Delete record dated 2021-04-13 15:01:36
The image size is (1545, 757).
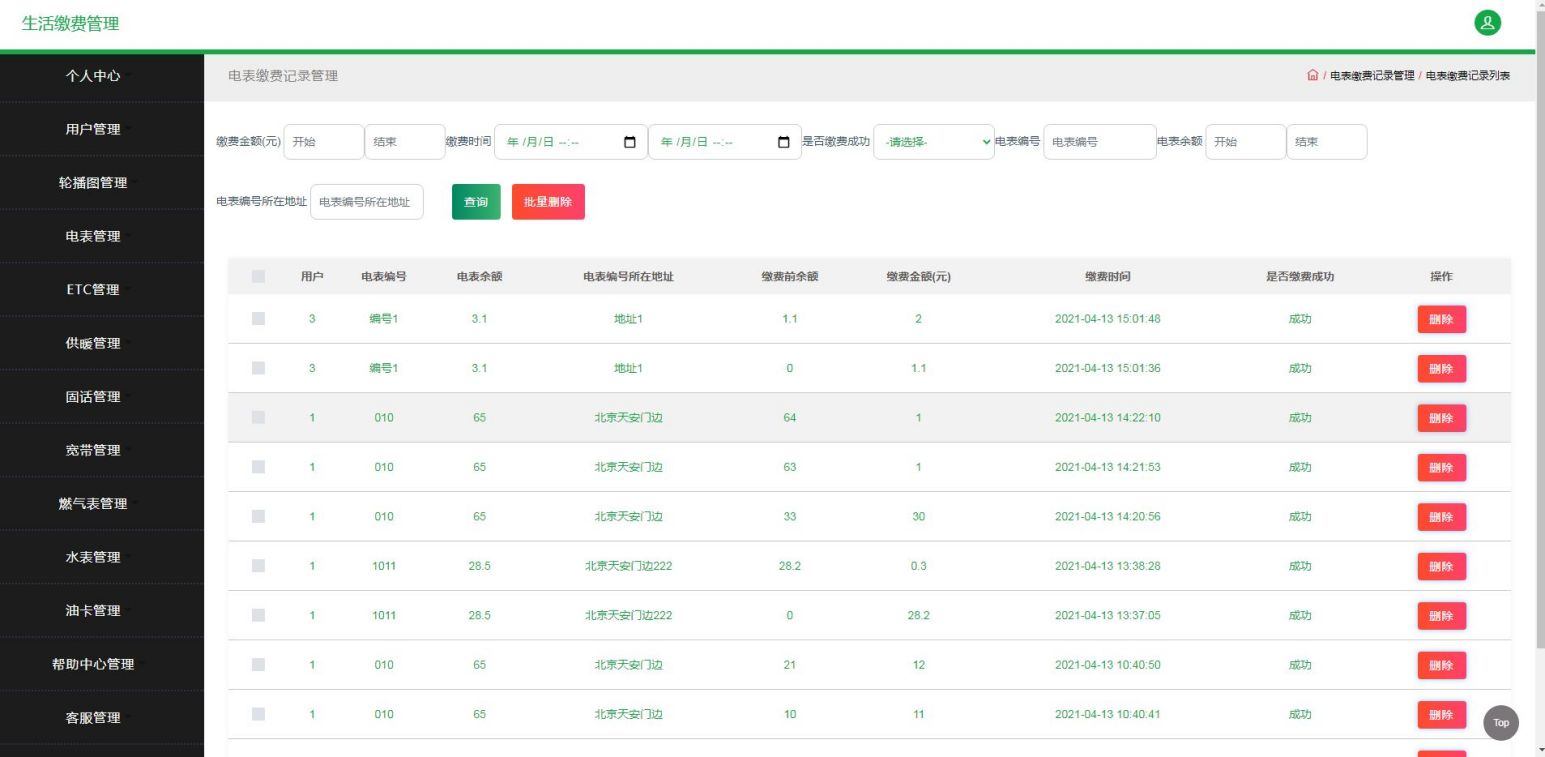[x=1441, y=368]
